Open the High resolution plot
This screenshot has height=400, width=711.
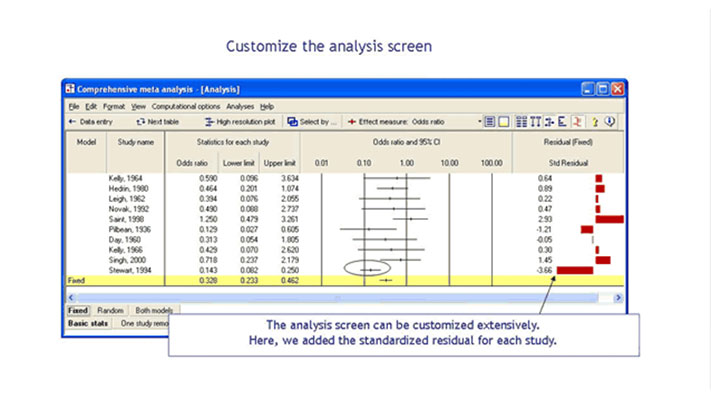point(240,122)
